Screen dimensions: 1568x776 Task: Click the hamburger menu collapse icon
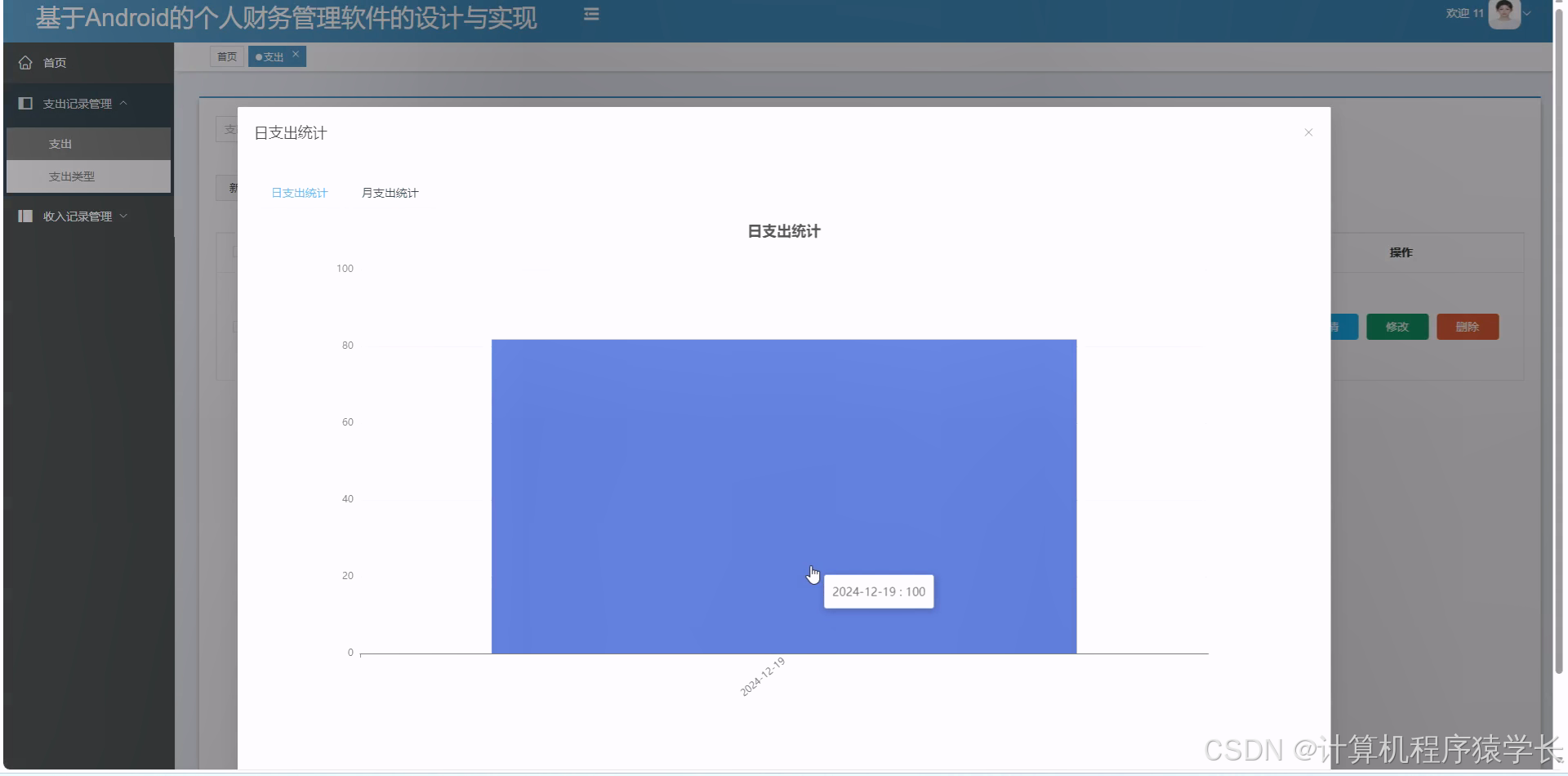(591, 14)
